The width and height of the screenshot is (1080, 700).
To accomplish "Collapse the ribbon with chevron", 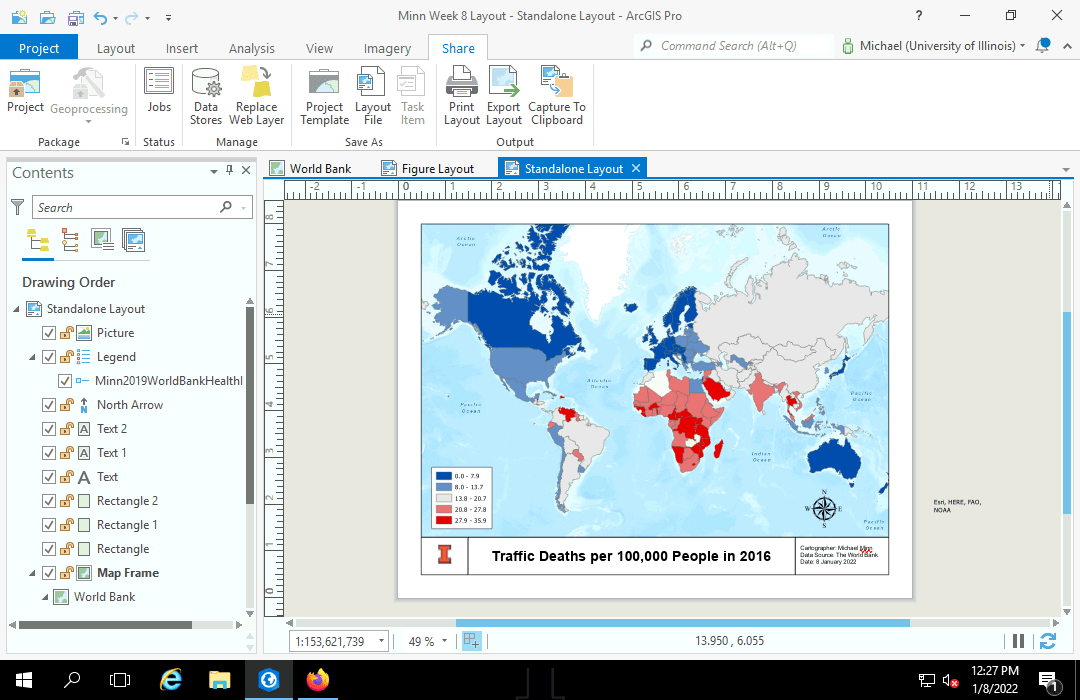I will click(x=1067, y=46).
